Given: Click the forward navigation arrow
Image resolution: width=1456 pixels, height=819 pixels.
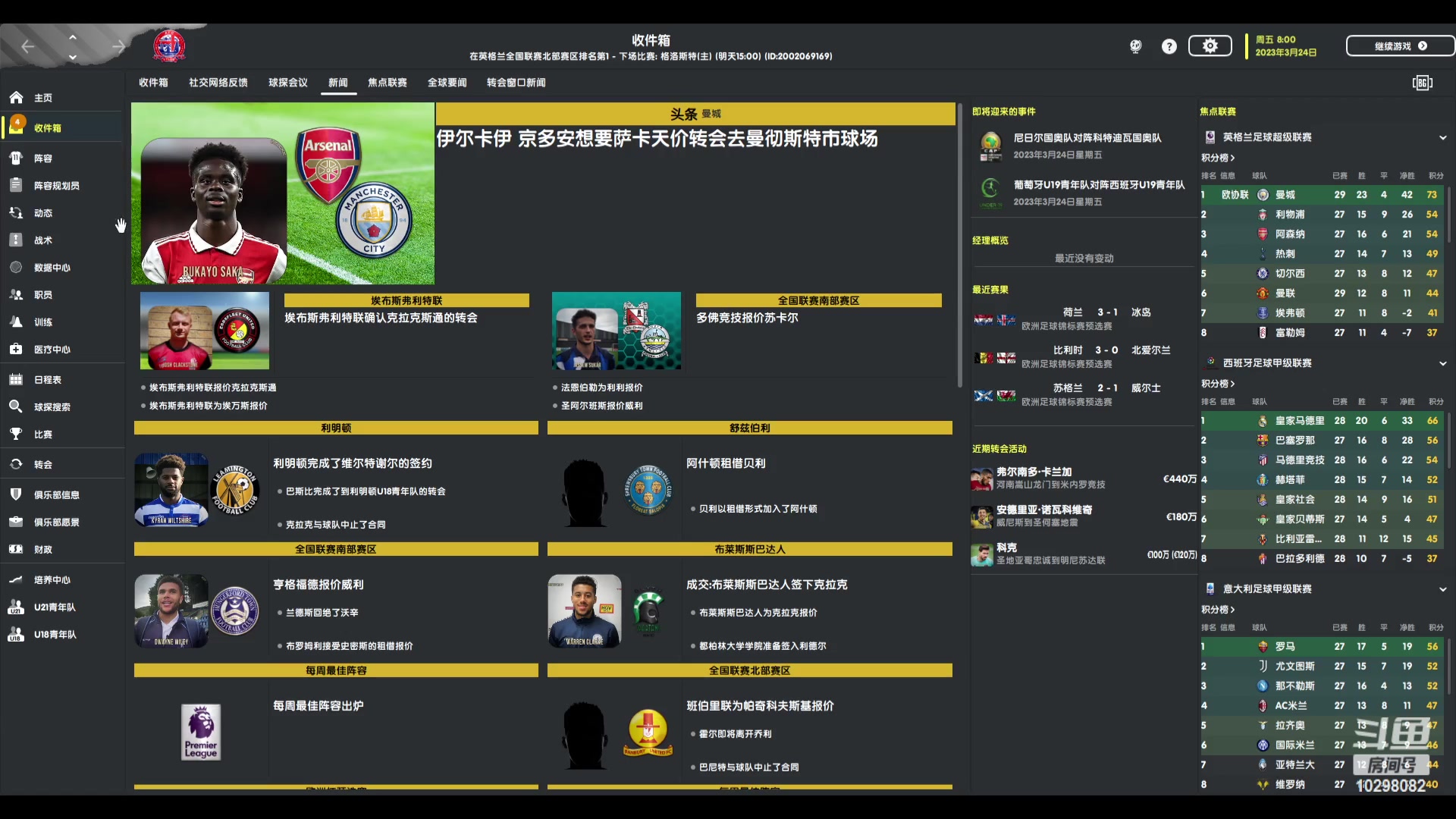Looking at the screenshot, I should click(x=118, y=47).
